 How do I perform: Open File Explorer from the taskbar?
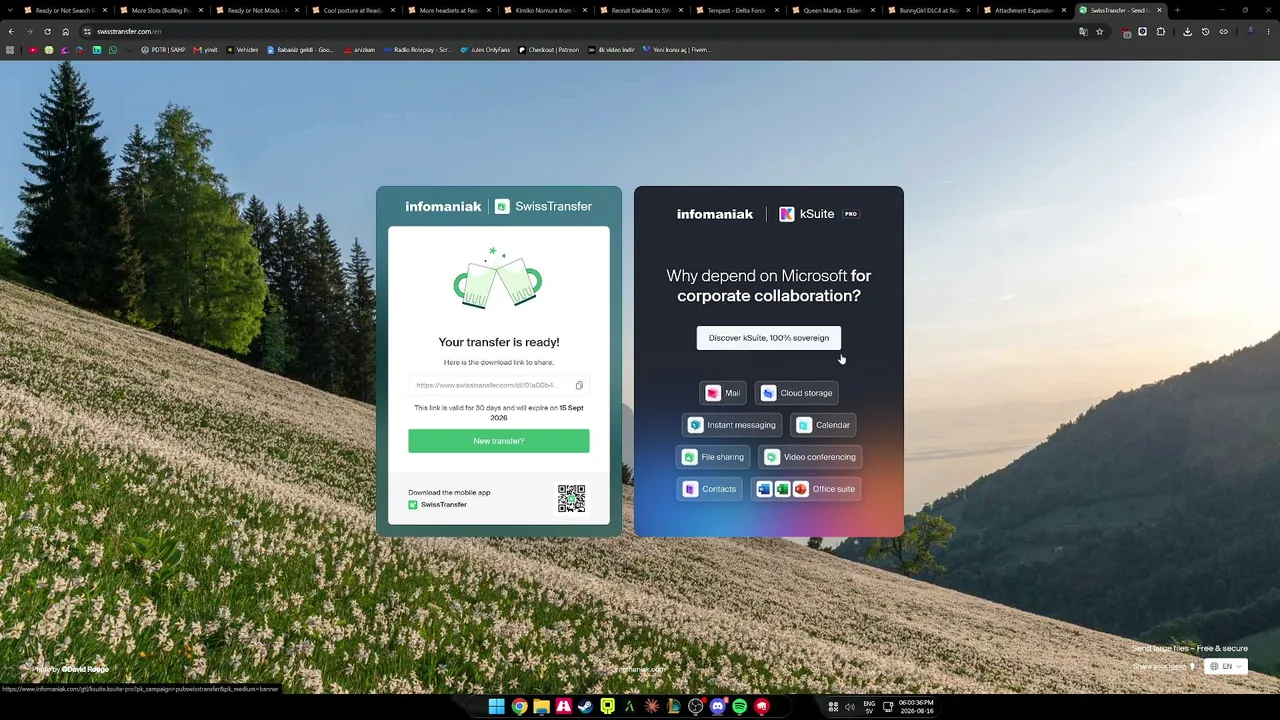tap(541, 707)
